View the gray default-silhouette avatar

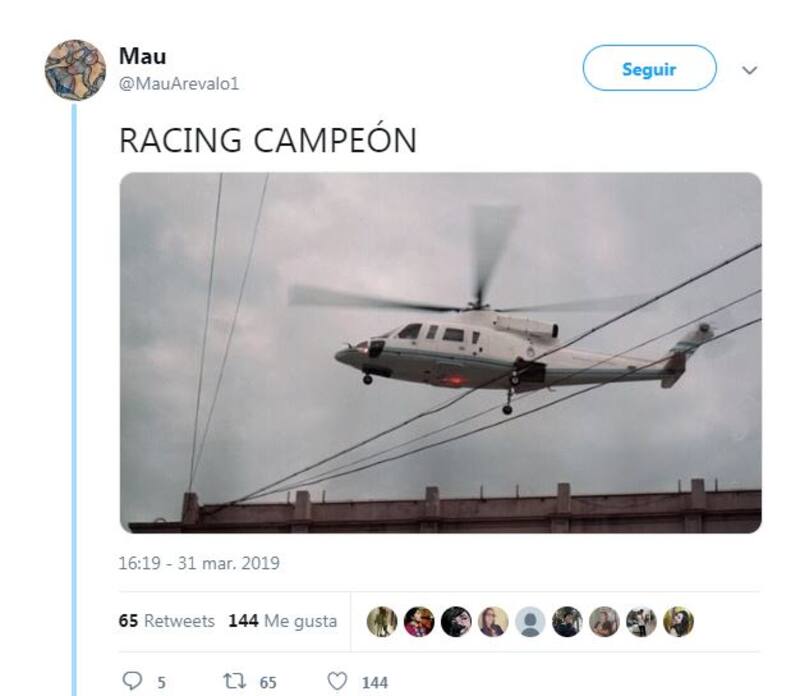pos(530,622)
